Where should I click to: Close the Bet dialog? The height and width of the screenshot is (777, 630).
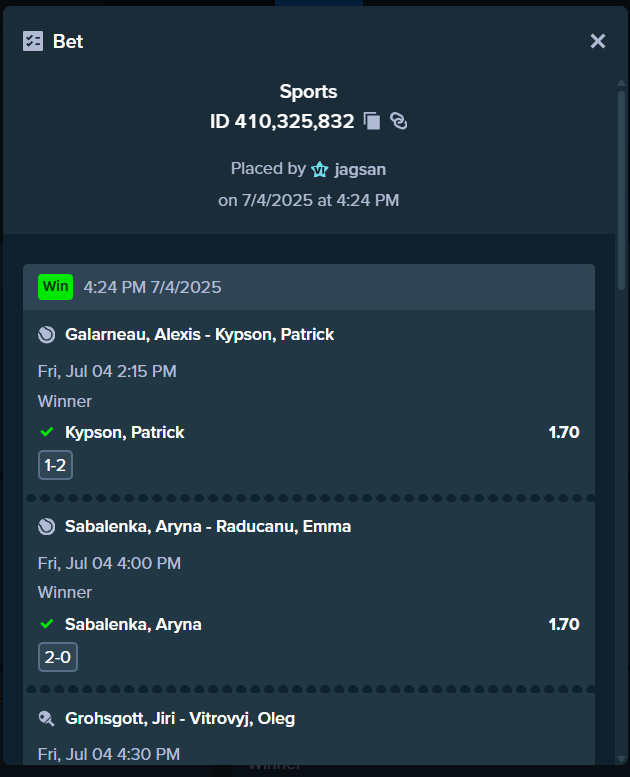(x=598, y=41)
